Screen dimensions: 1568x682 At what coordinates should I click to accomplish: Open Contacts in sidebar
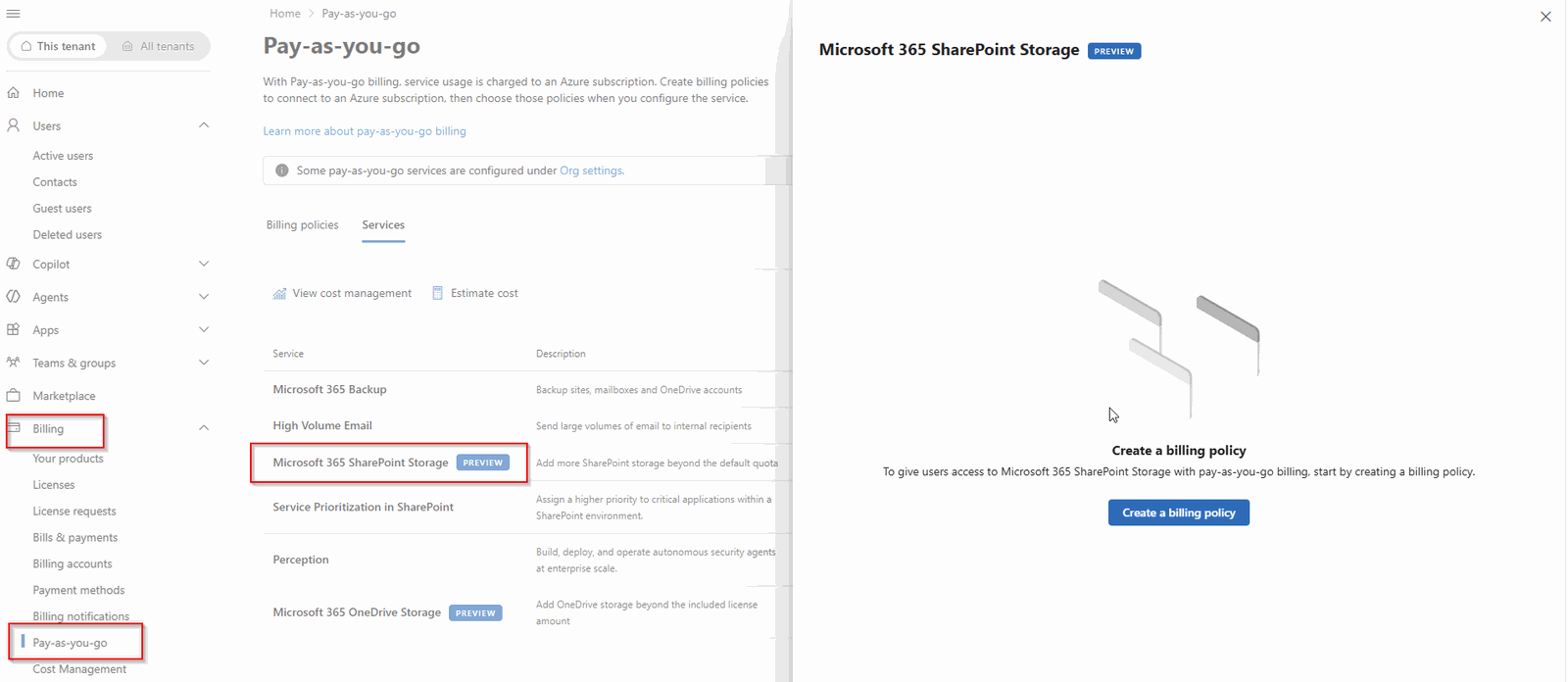55,182
